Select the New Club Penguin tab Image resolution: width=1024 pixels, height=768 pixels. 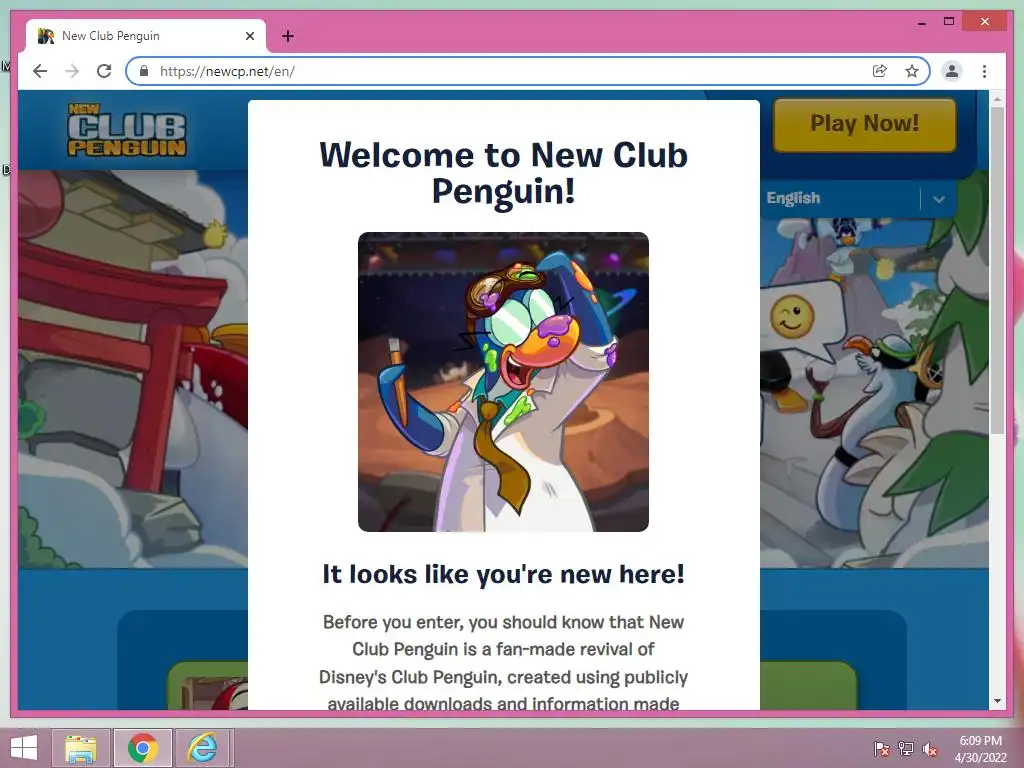pos(146,36)
